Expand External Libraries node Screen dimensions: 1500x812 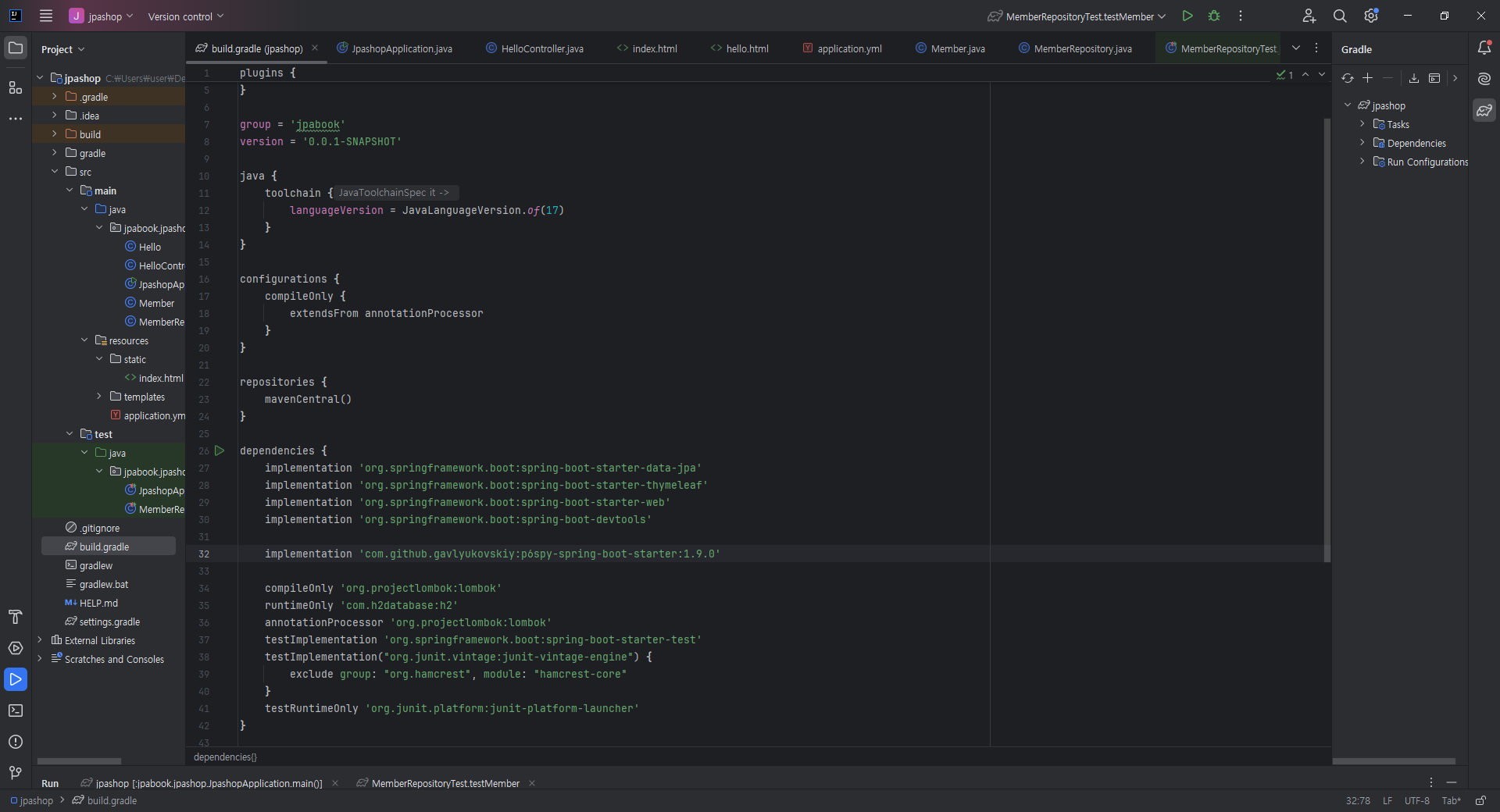[x=40, y=640]
